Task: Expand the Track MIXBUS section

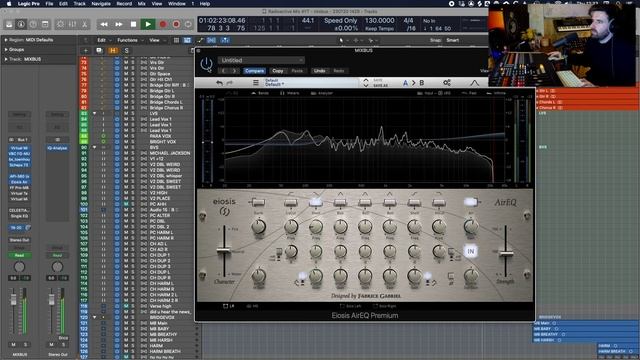Action: [6, 59]
